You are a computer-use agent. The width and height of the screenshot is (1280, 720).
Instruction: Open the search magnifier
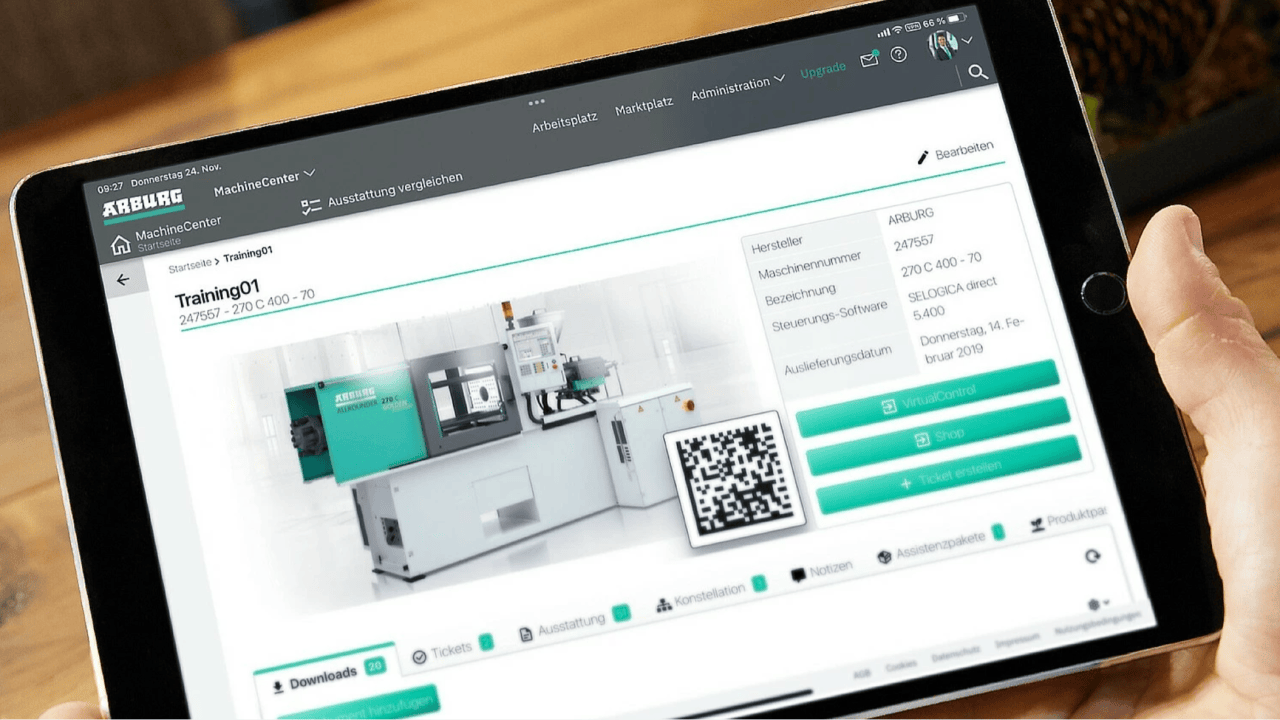[978, 72]
